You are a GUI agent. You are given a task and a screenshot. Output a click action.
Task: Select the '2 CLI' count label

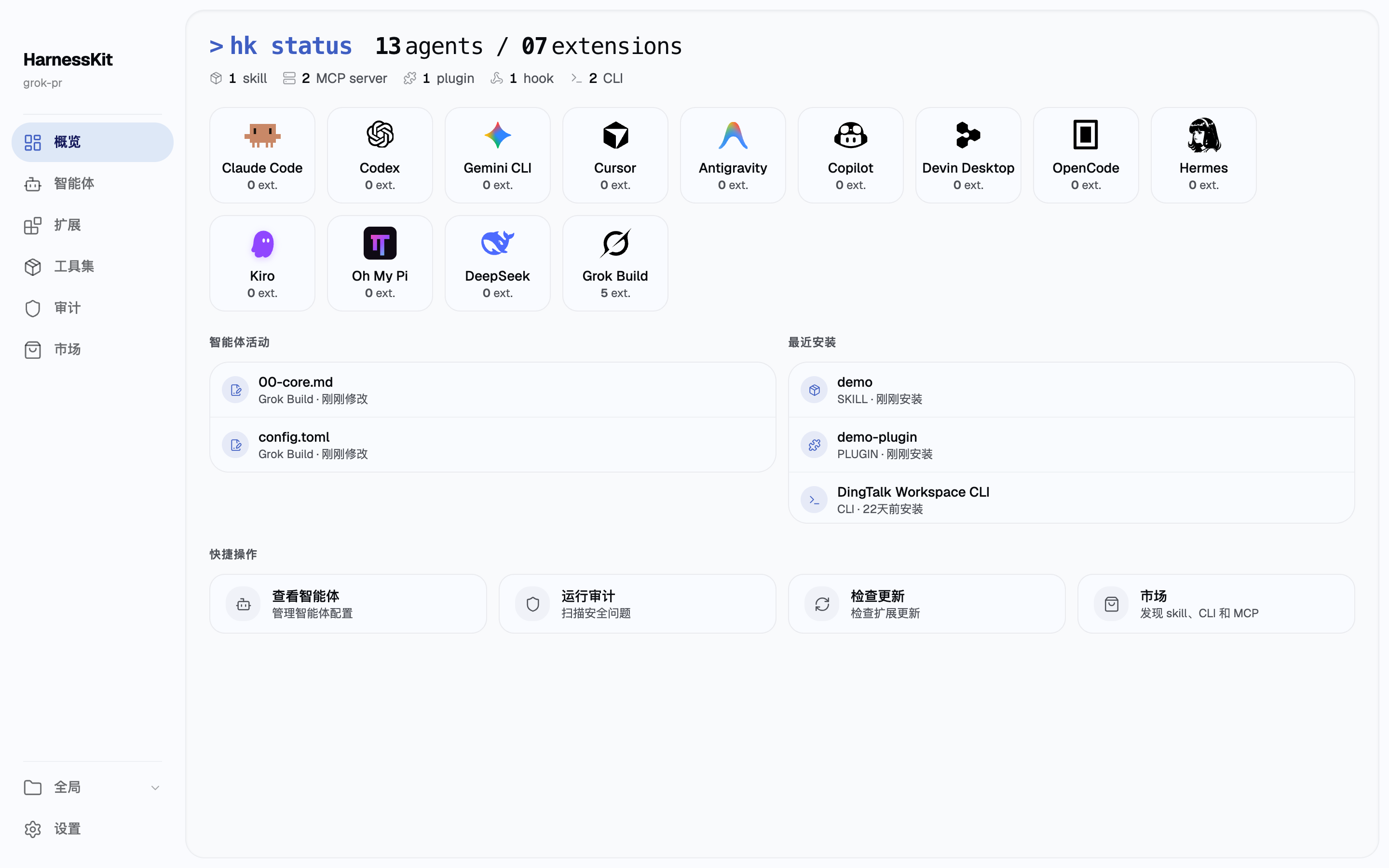pyautogui.click(x=606, y=78)
